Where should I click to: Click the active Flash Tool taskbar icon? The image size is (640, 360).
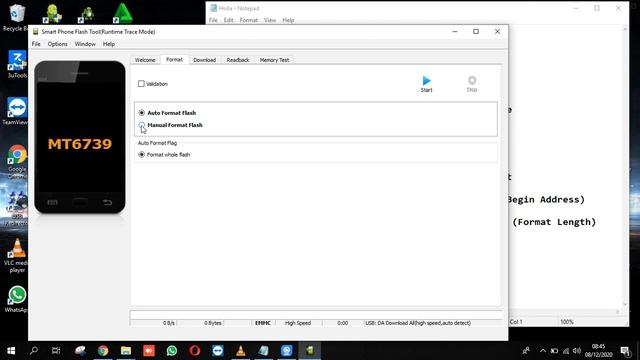tap(310, 351)
